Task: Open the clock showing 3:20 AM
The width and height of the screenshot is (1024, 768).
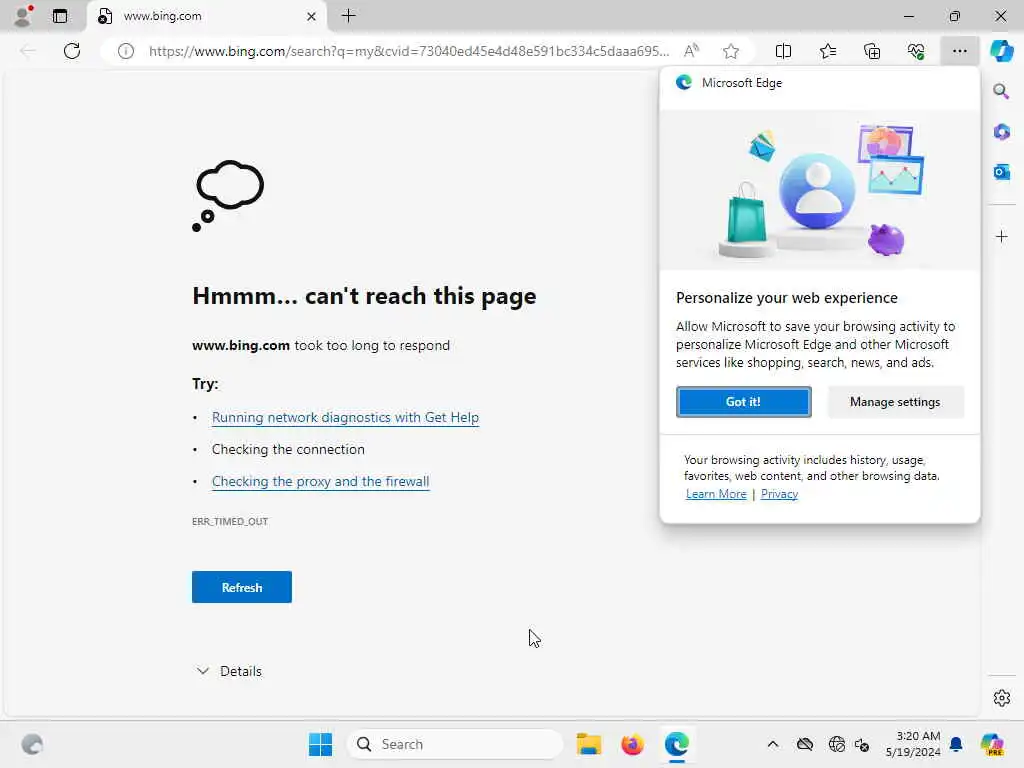Action: point(913,744)
